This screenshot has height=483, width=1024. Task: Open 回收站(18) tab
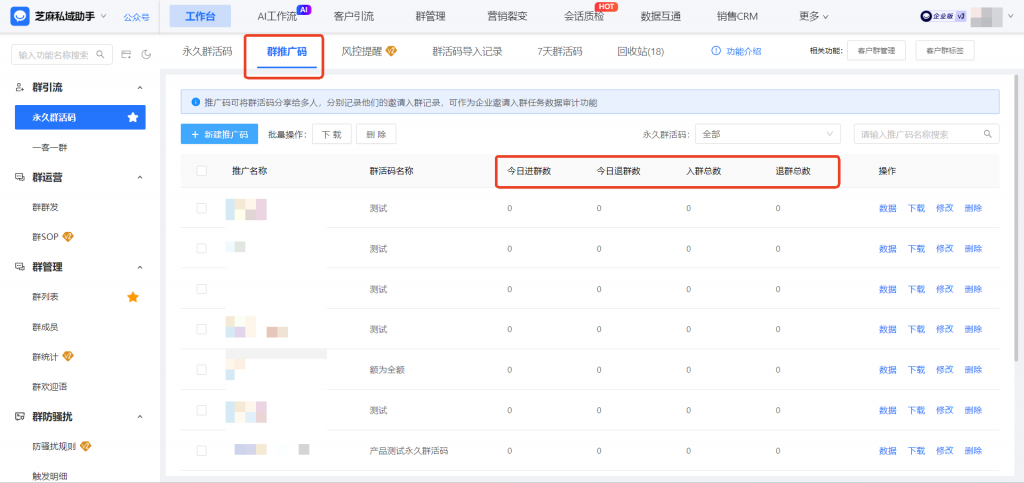640,51
